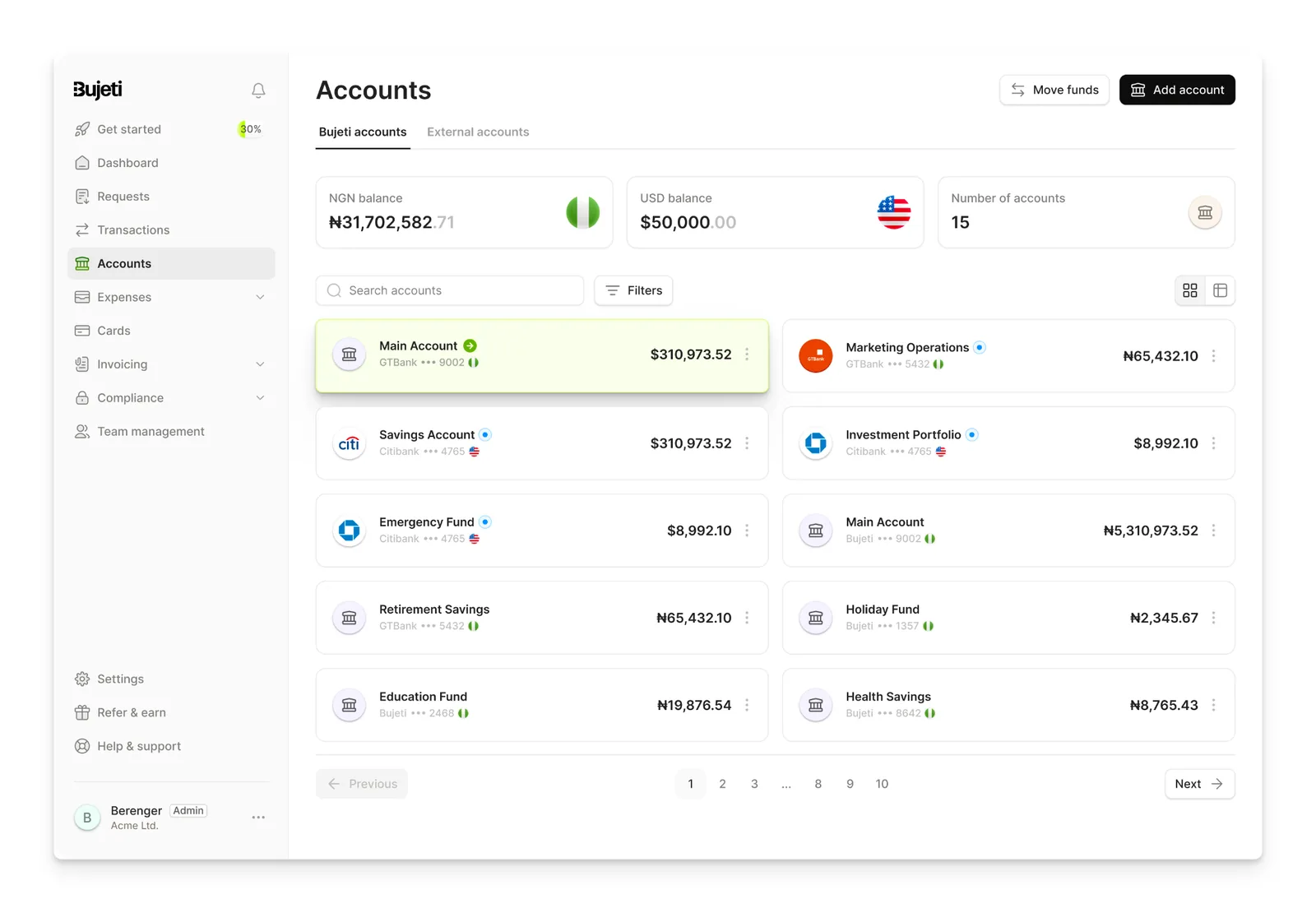Screen dimensions: 1316x913
Task: Click bank icon on Number of accounts card
Action: (x=1205, y=213)
